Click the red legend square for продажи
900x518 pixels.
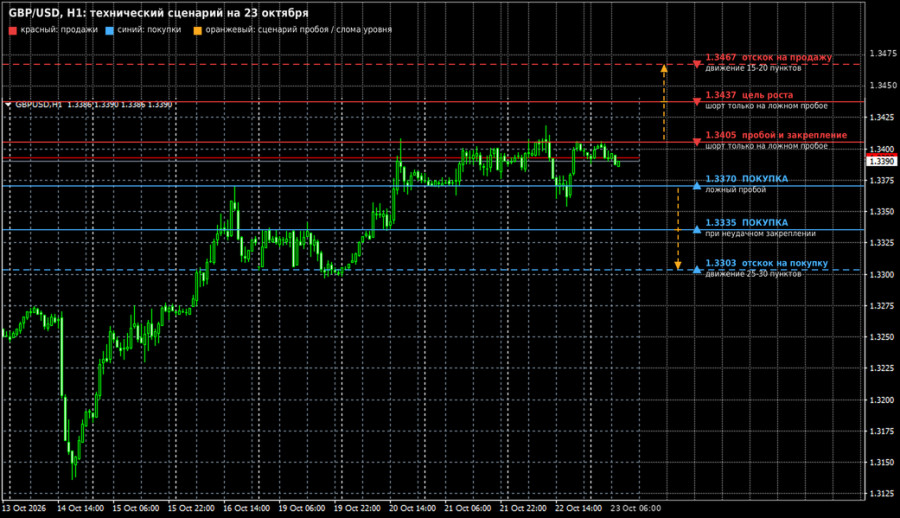pyautogui.click(x=13, y=30)
